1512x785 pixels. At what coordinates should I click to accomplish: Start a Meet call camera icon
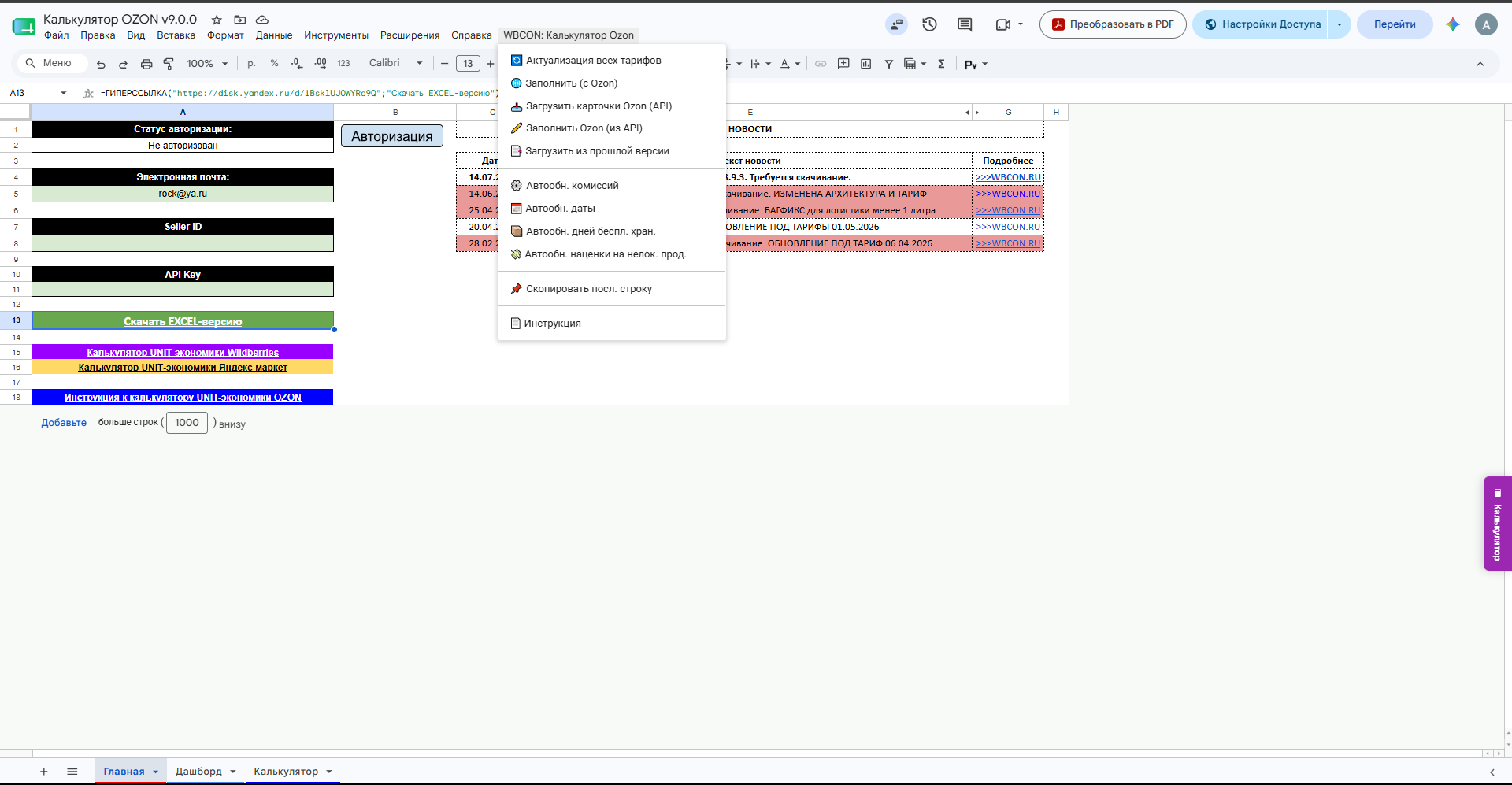pyautogui.click(x=1002, y=24)
